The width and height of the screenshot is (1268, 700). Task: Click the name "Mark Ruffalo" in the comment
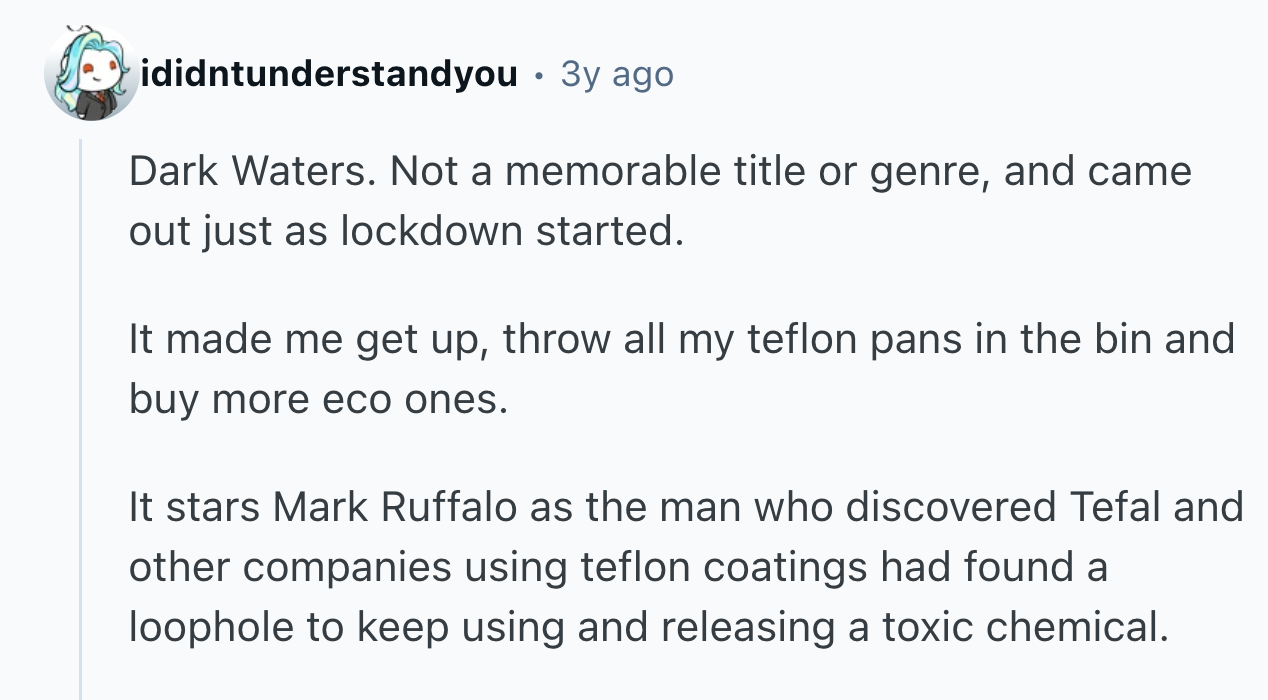395,508
